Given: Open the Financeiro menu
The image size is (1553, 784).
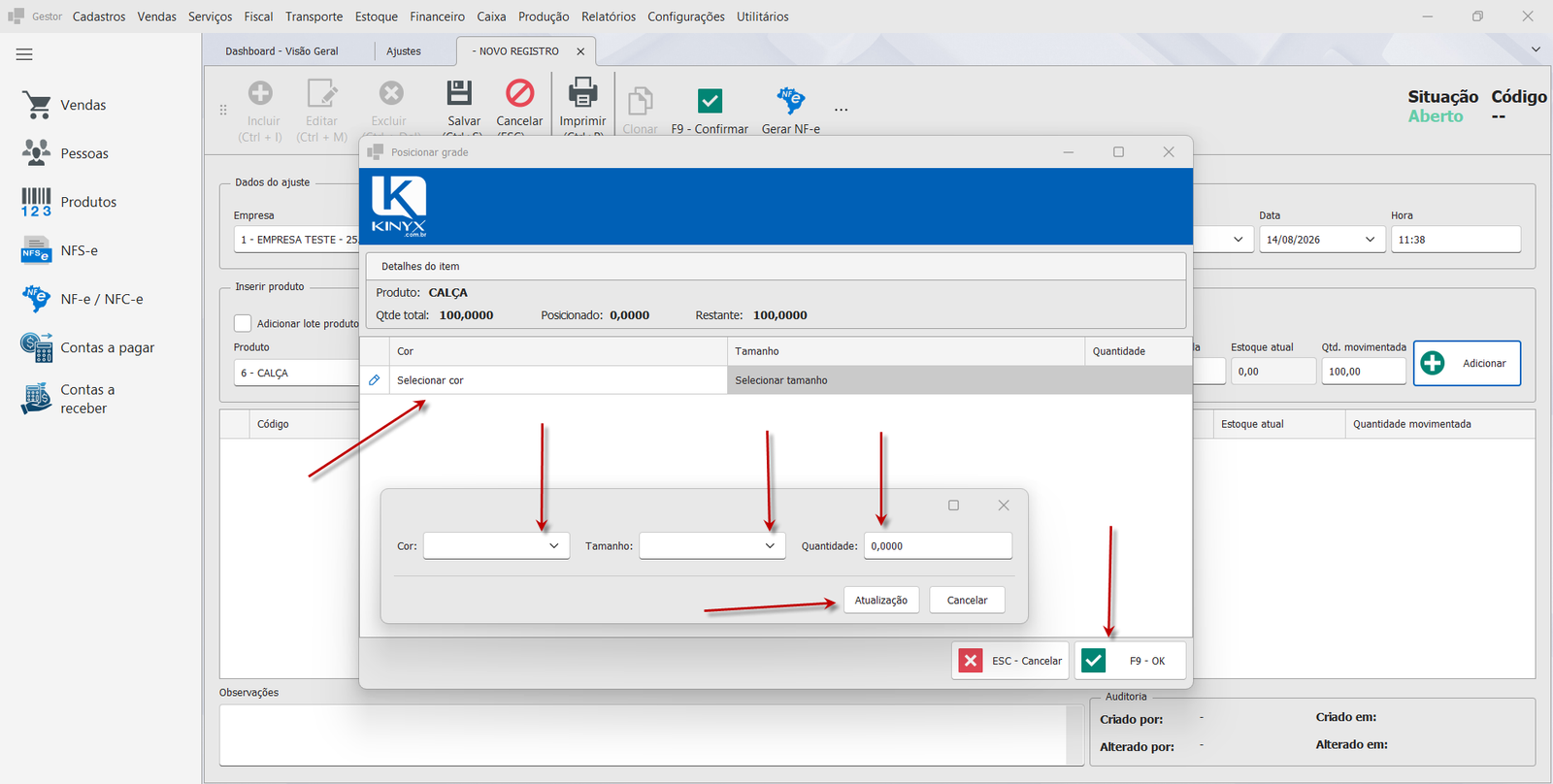Looking at the screenshot, I should (x=437, y=16).
